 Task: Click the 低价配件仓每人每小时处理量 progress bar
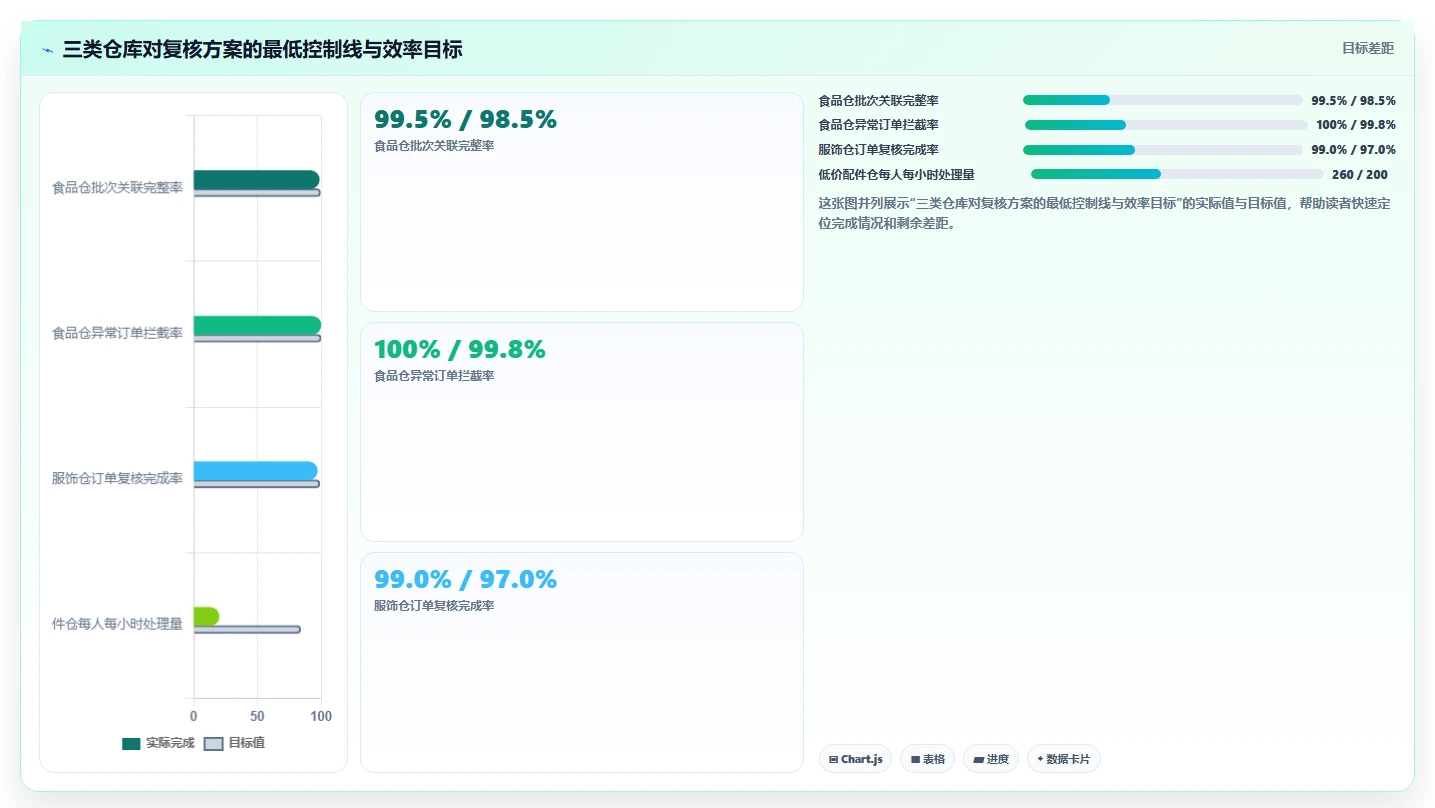[1177, 174]
